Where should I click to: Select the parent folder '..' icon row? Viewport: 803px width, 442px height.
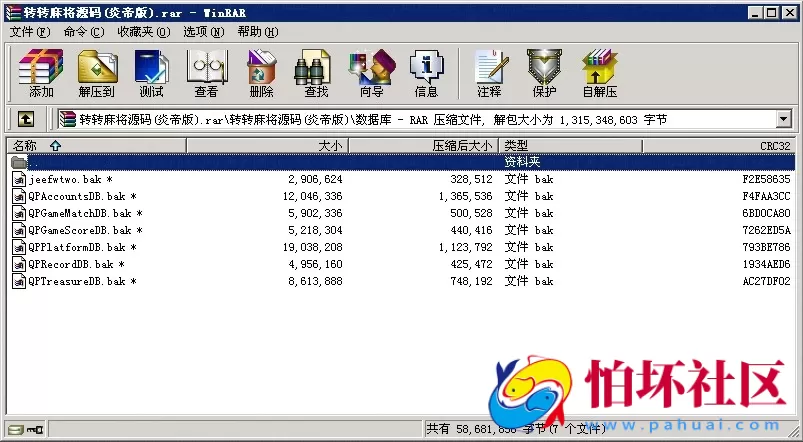click(19, 162)
